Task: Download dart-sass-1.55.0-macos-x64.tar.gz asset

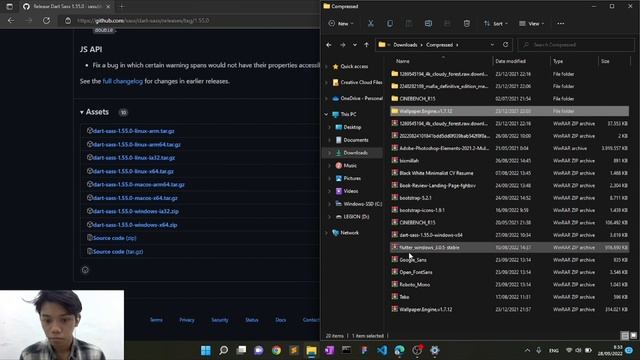Action: tap(135, 198)
